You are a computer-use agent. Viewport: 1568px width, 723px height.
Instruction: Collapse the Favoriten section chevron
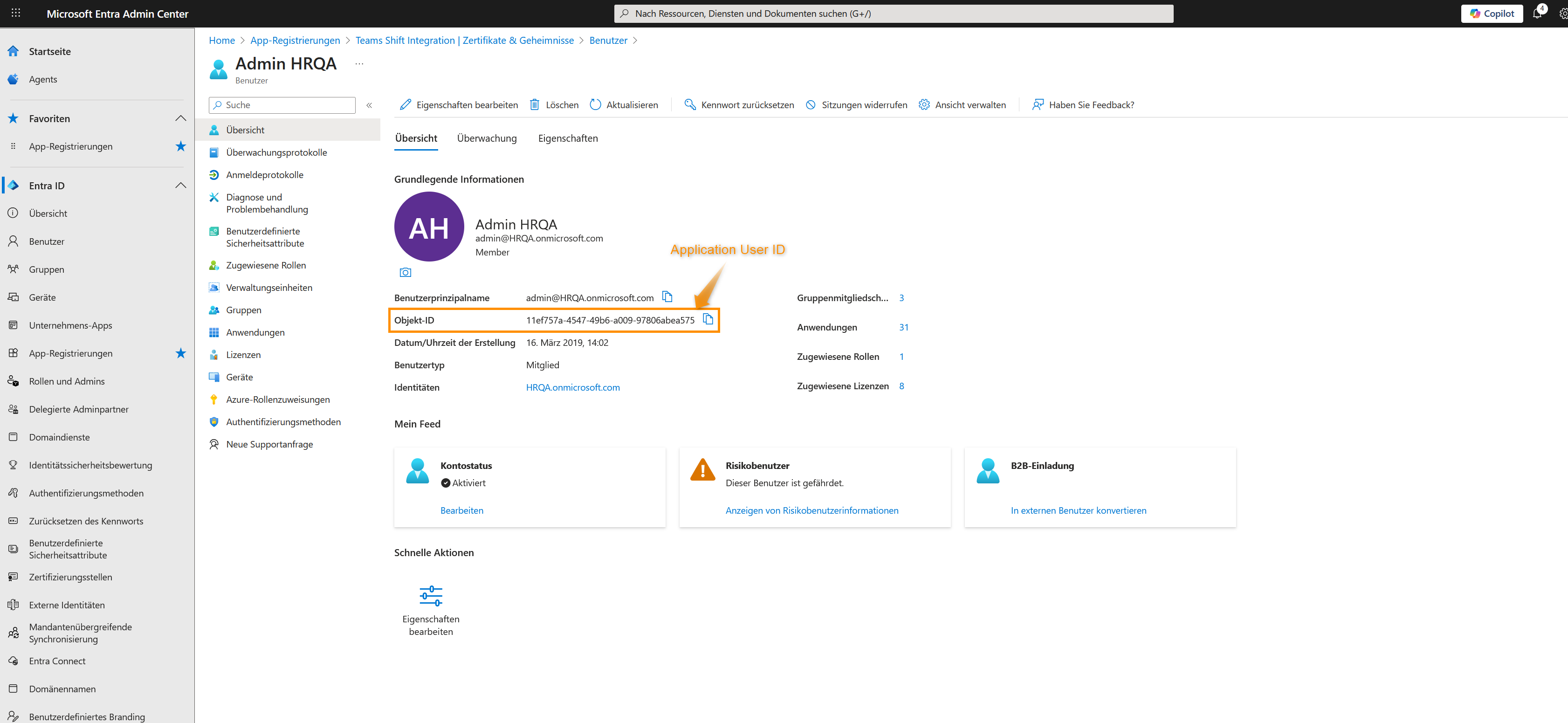tap(181, 118)
